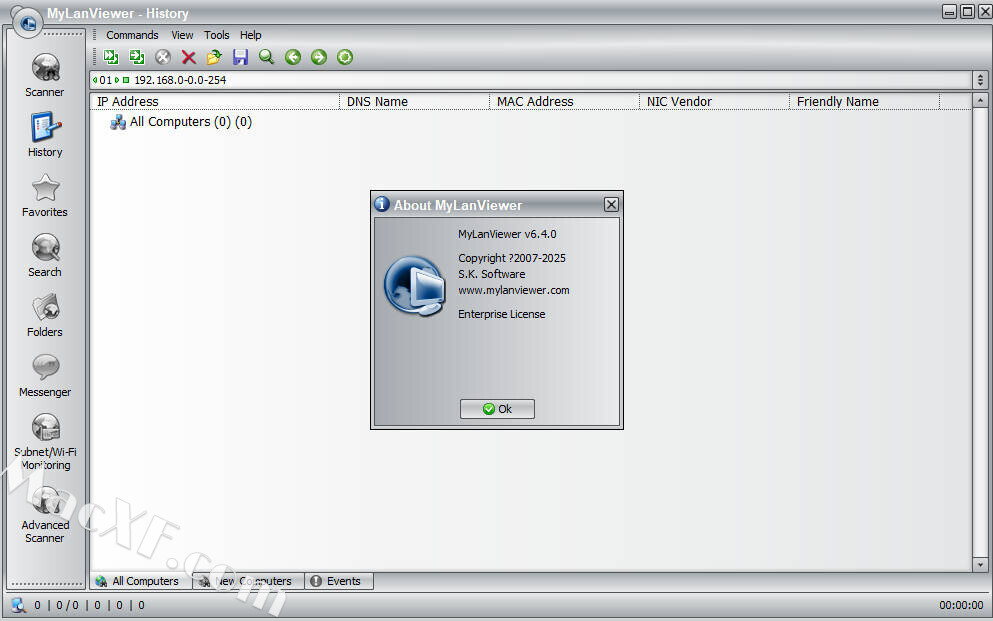Viewport: 993px width, 621px height.
Task: Click Ok in the About dialog
Action: [x=497, y=409]
